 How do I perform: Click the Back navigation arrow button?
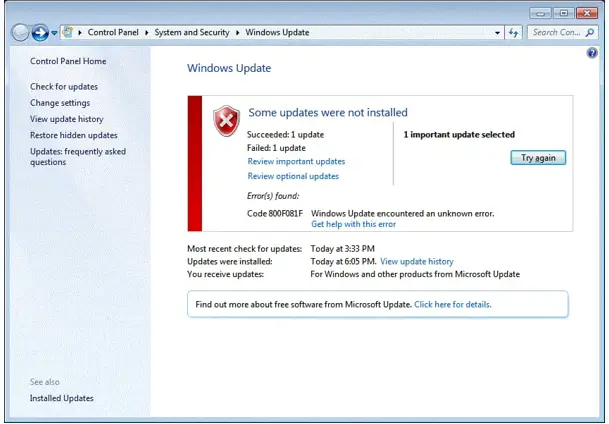point(20,33)
